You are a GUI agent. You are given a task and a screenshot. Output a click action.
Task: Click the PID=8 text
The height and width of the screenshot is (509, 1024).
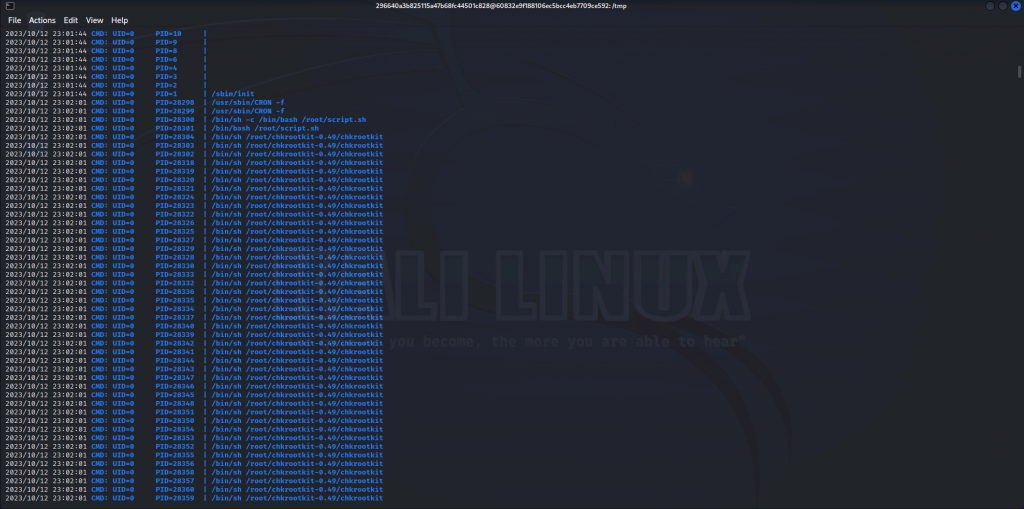(167, 50)
